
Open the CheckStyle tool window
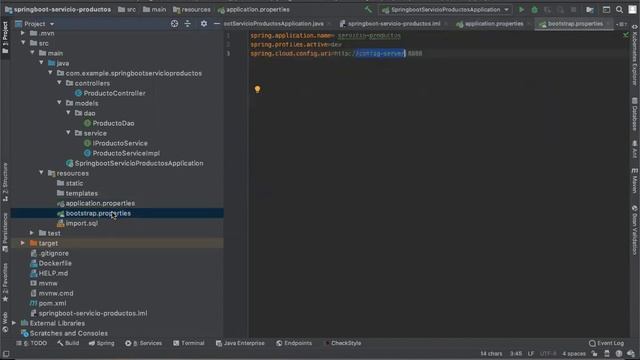click(343, 343)
